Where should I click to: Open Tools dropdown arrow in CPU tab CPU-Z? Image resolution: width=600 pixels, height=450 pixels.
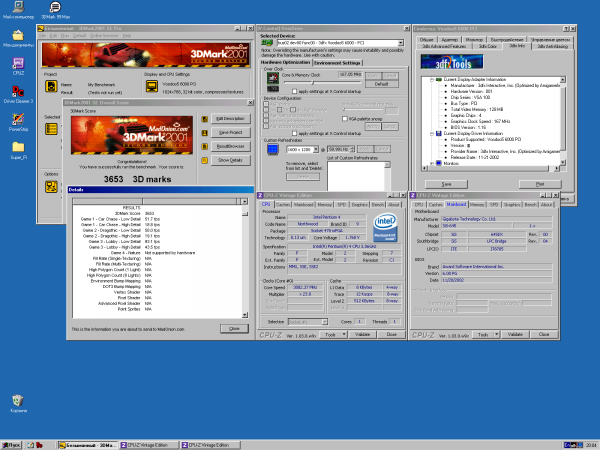pyautogui.click(x=344, y=334)
